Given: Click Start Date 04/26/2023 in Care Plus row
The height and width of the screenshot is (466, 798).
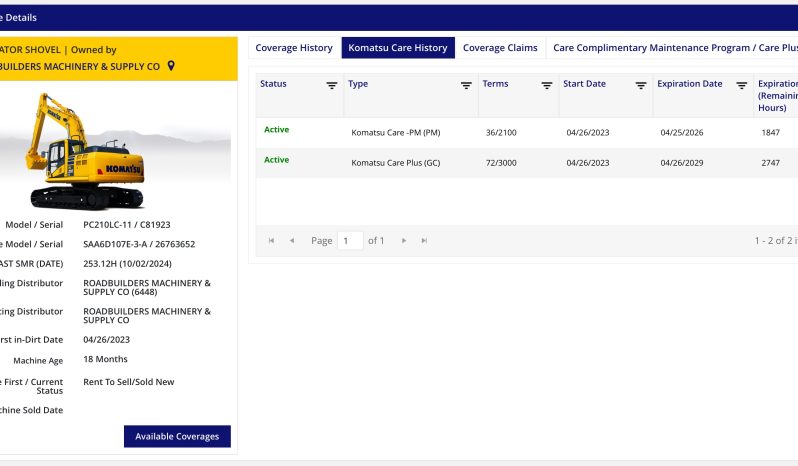Looking at the screenshot, I should (x=587, y=163).
